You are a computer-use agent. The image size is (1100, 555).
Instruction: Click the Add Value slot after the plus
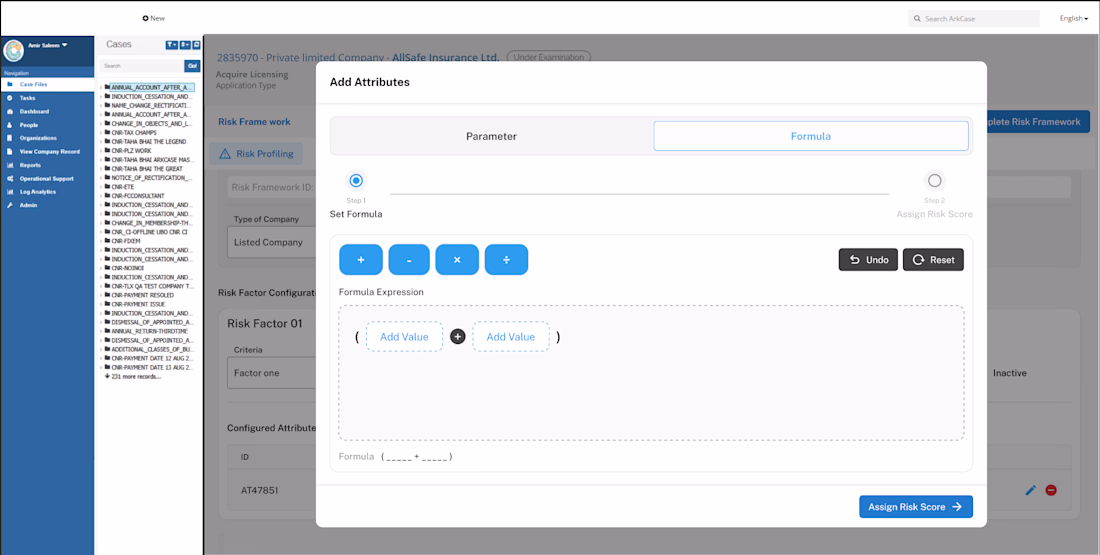pos(511,337)
